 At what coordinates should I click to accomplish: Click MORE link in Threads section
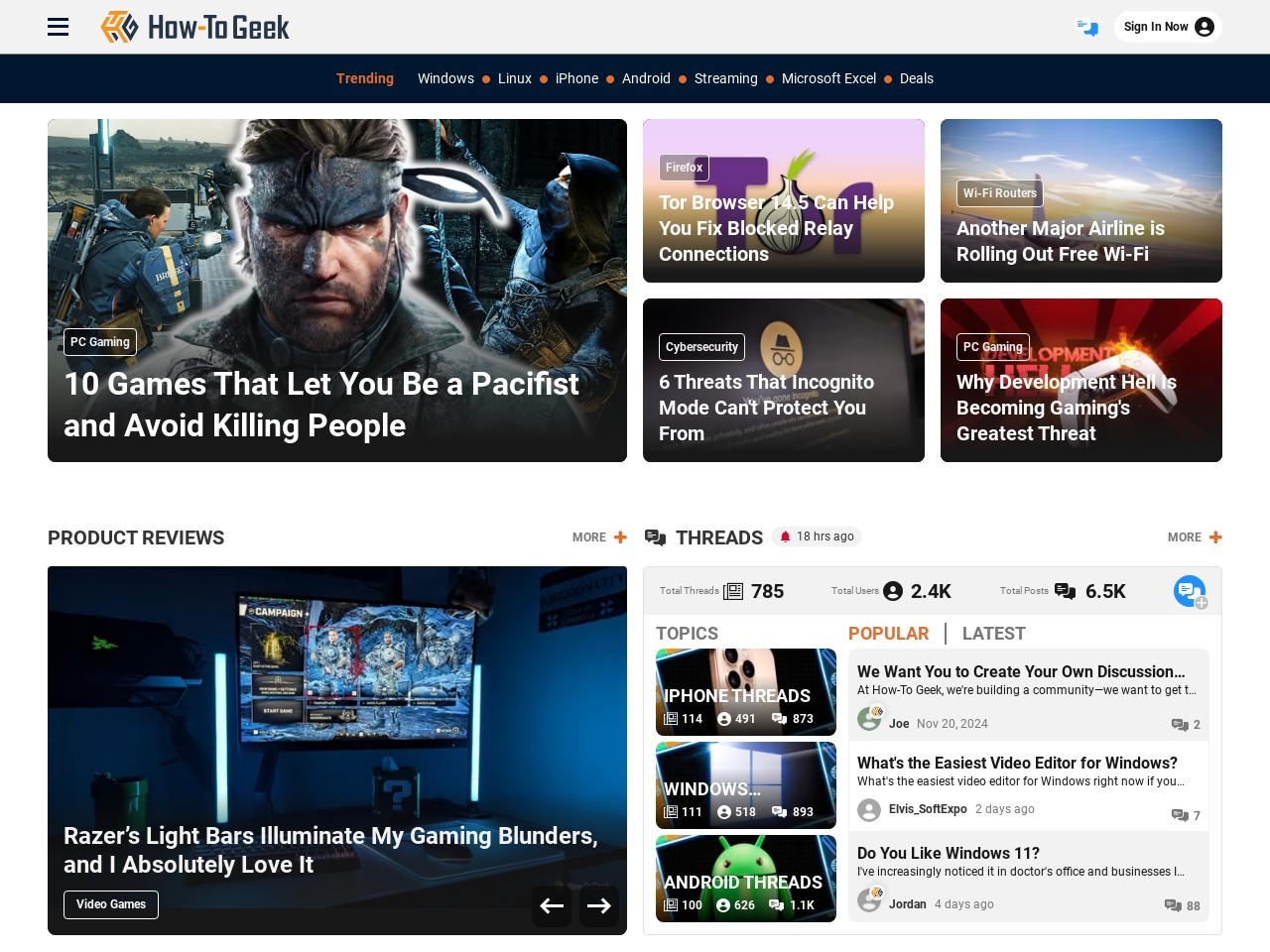(x=1185, y=537)
